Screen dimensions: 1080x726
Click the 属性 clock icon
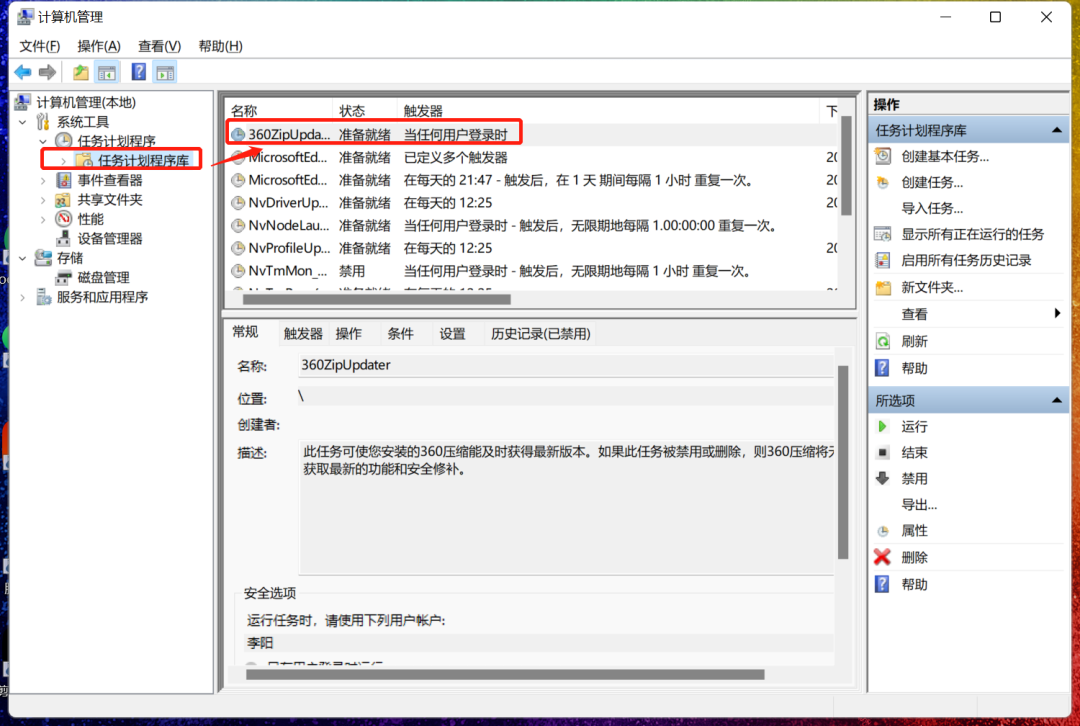click(x=883, y=531)
